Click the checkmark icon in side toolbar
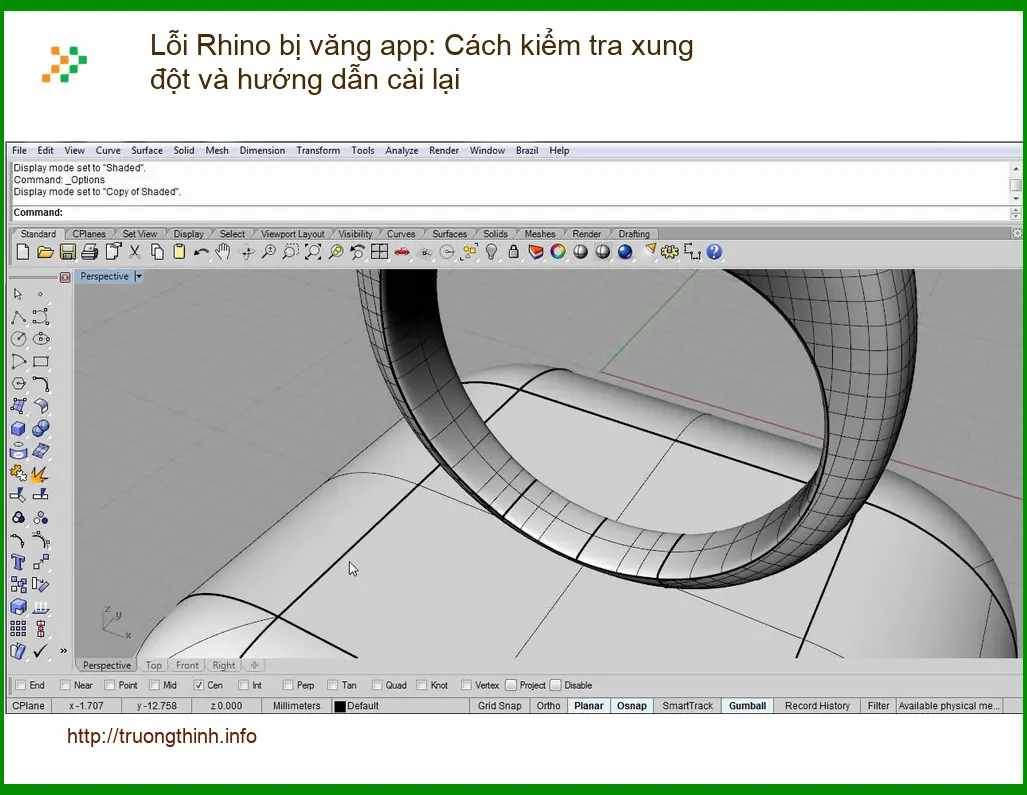This screenshot has width=1027, height=795. (x=41, y=652)
